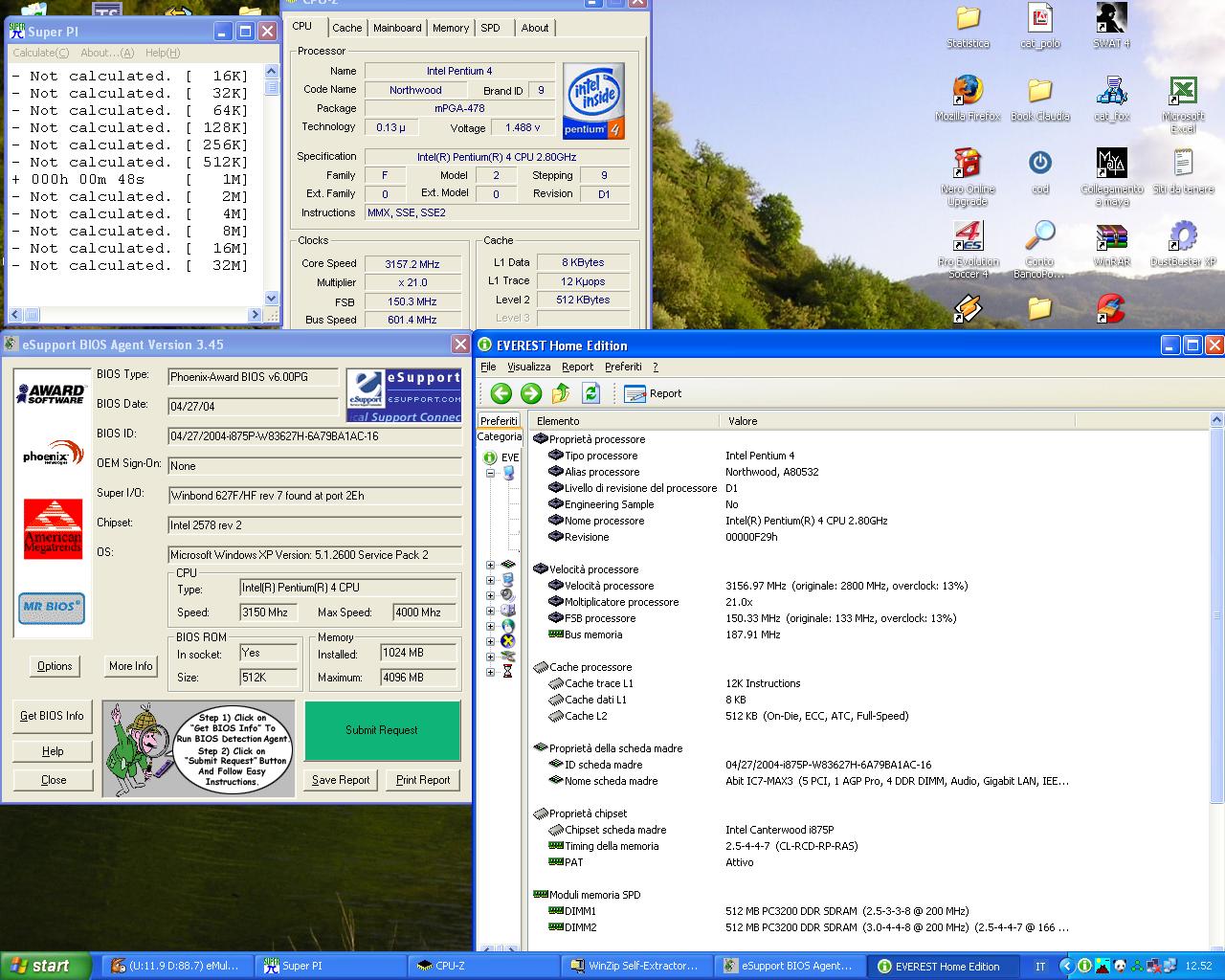Open the Report menu in EVEREST
The height and width of the screenshot is (980, 1225).
577,367
